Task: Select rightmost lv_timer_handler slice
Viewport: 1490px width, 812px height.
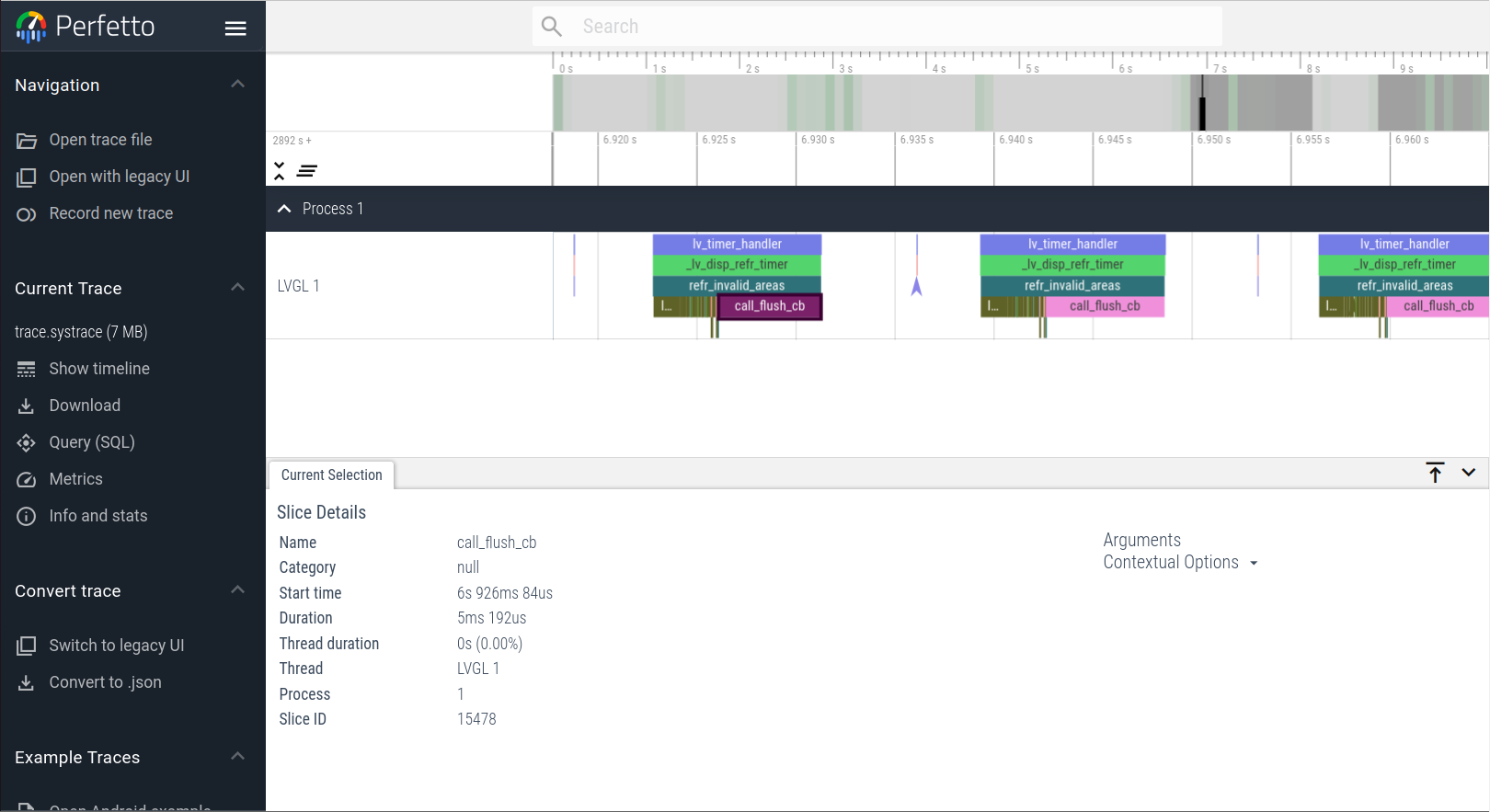Action: (x=1404, y=244)
